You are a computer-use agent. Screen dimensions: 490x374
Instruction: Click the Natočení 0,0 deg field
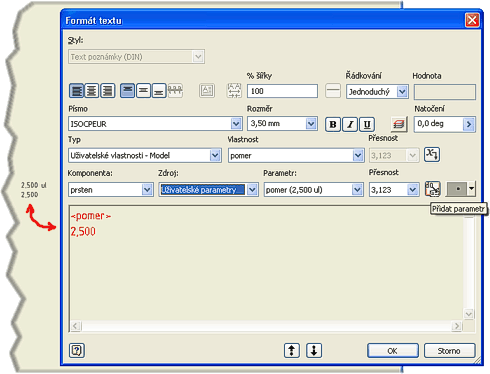[439, 124]
